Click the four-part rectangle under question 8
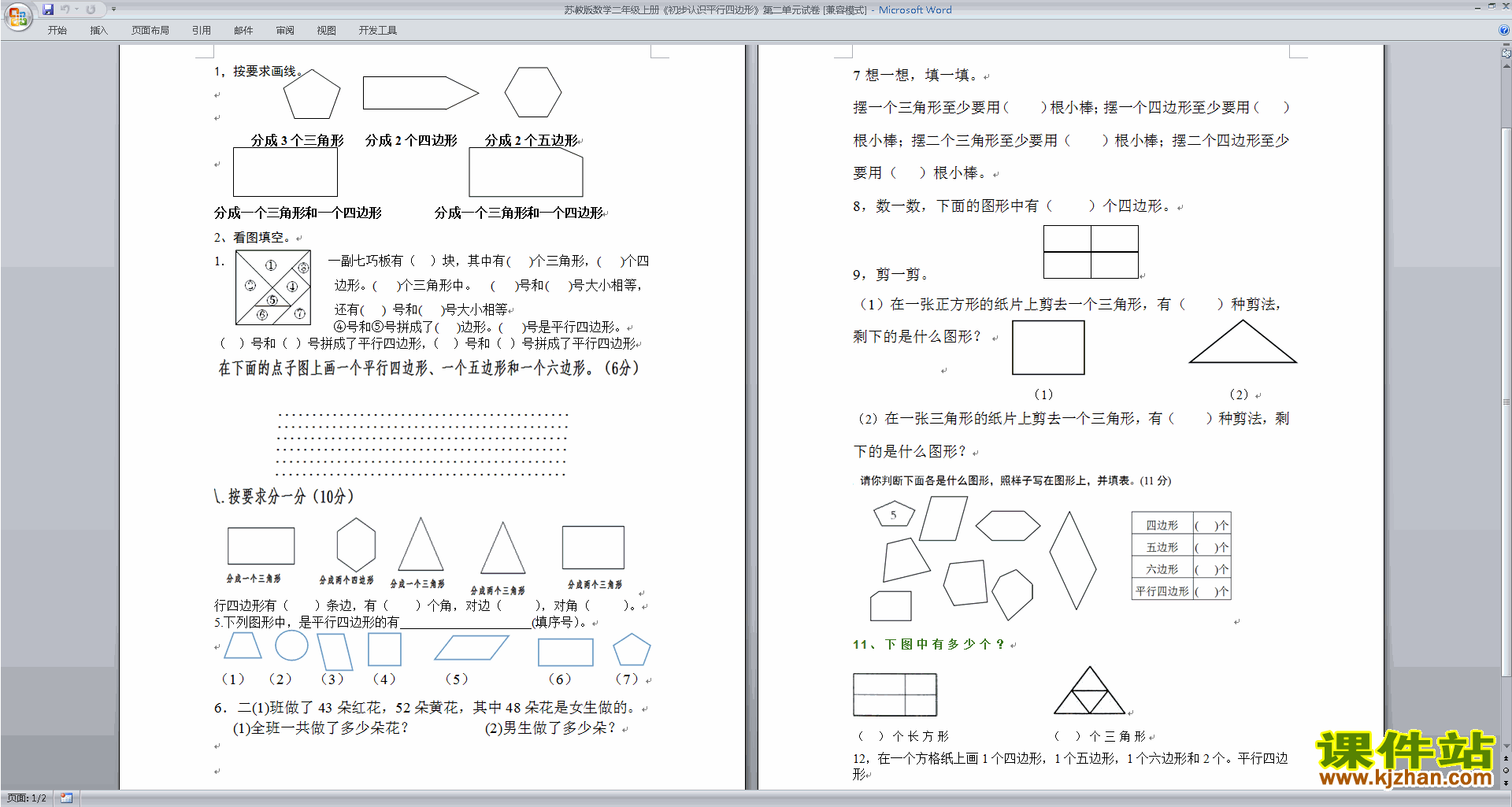 pyautogui.click(x=1091, y=252)
